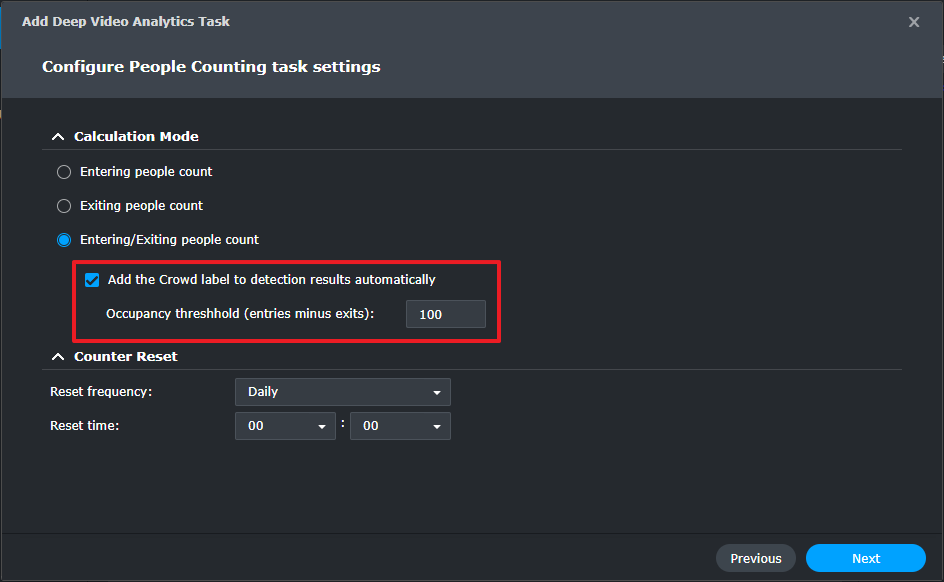Select the Exiting people count option

click(x=63, y=206)
